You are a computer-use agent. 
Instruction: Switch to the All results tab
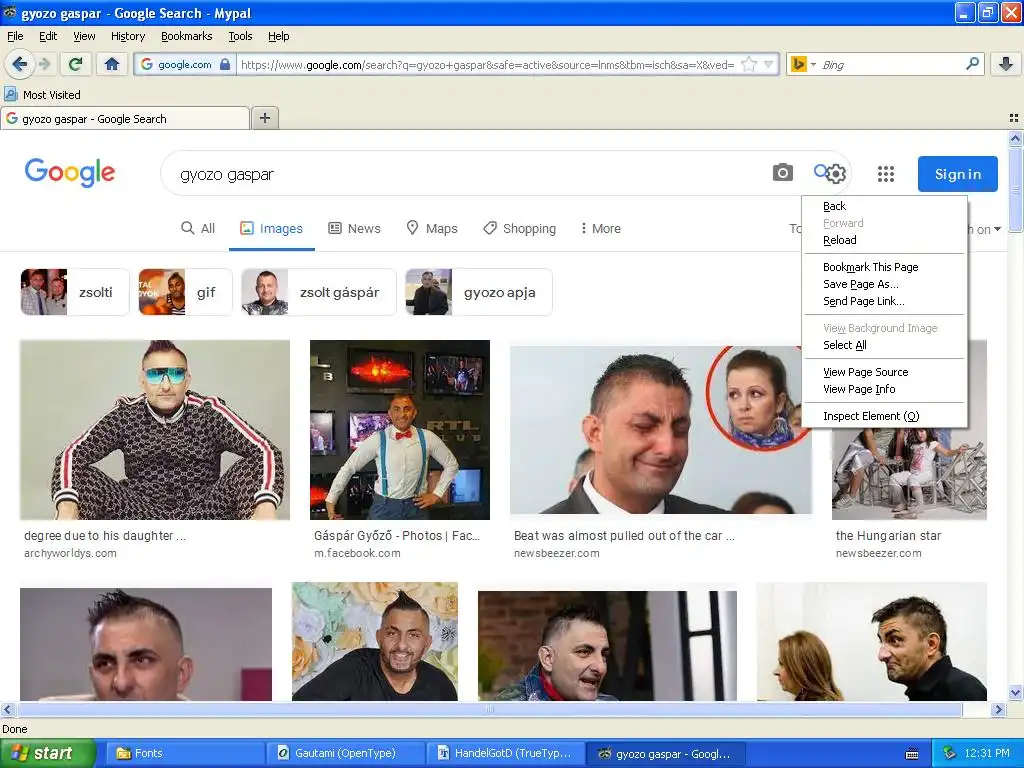click(198, 229)
